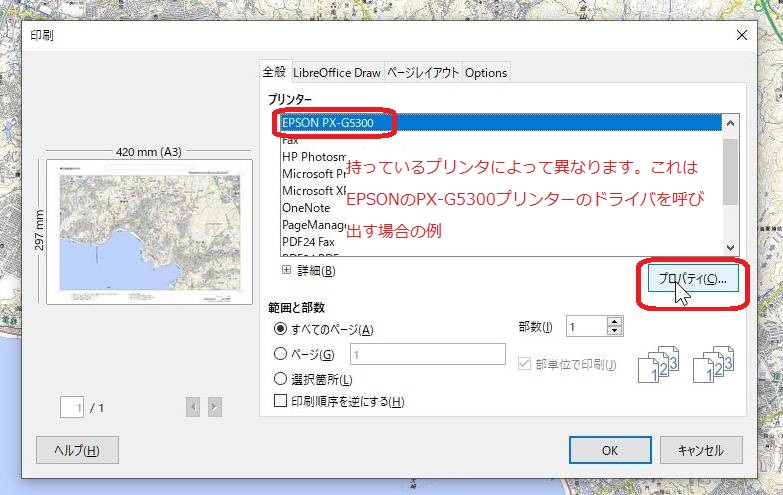Decrease 部数 copies with down arrow
Image resolution: width=783 pixels, height=495 pixels.
614,332
